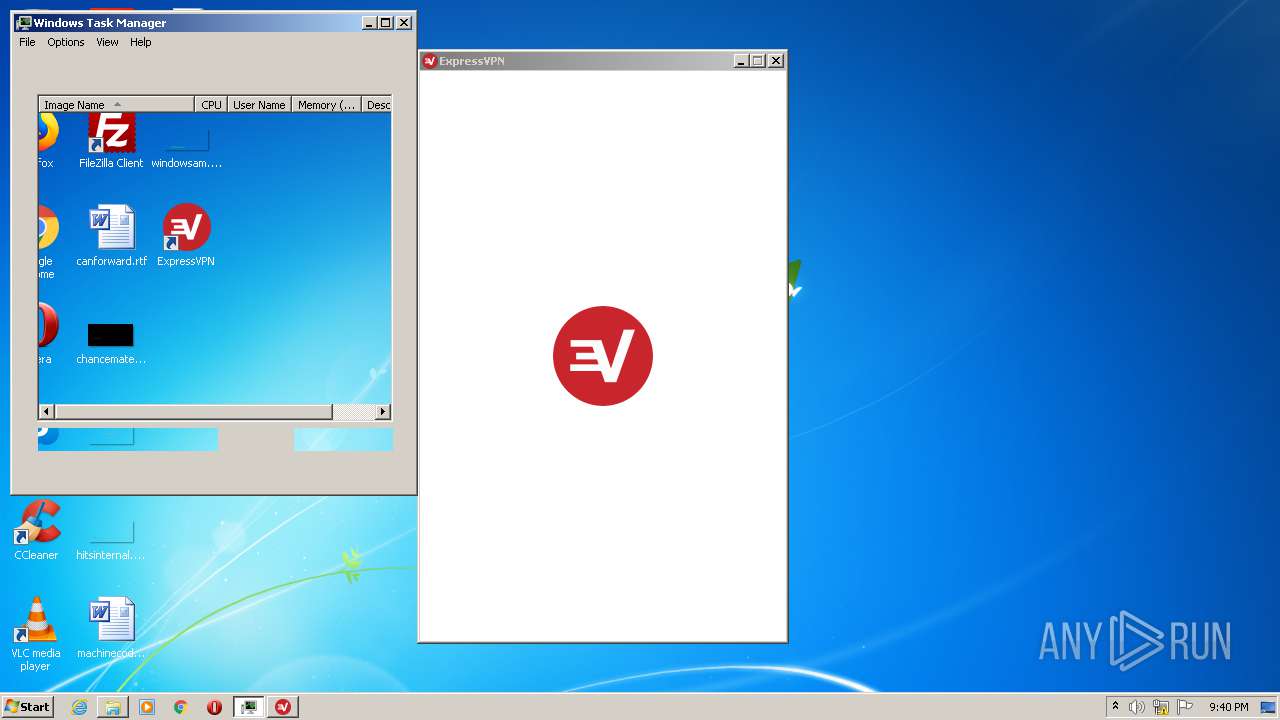Switch to ExpressVPN via its taskbar button
The image size is (1280, 720).
point(283,707)
